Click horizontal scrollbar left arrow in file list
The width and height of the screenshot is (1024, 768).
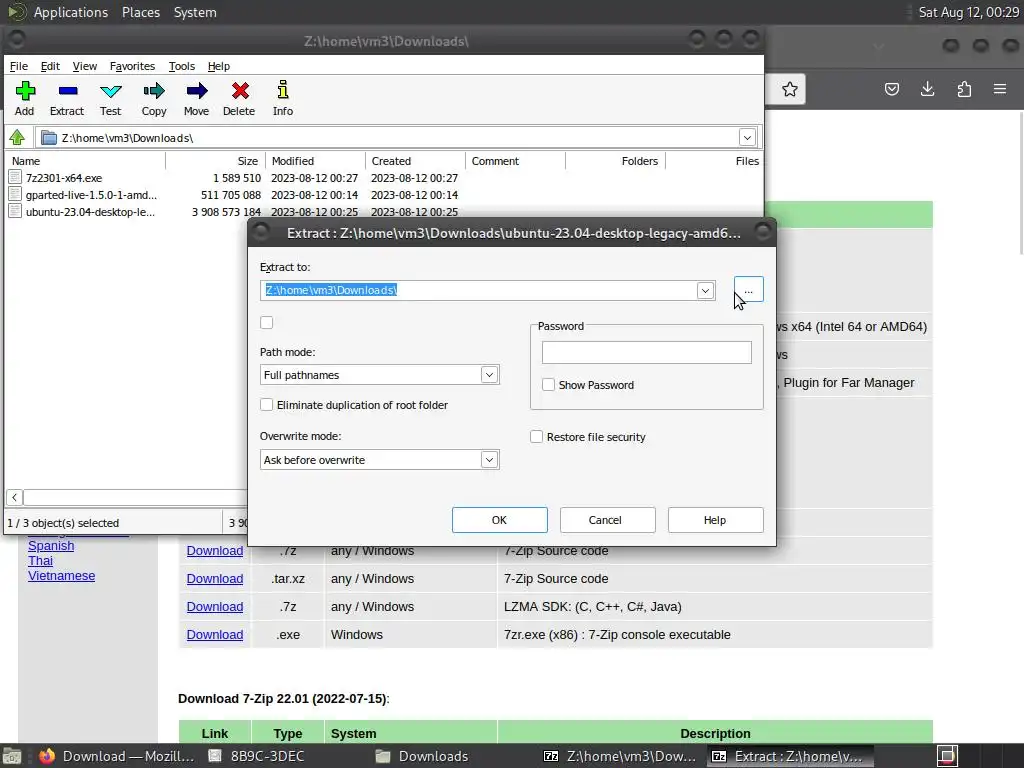pos(14,498)
